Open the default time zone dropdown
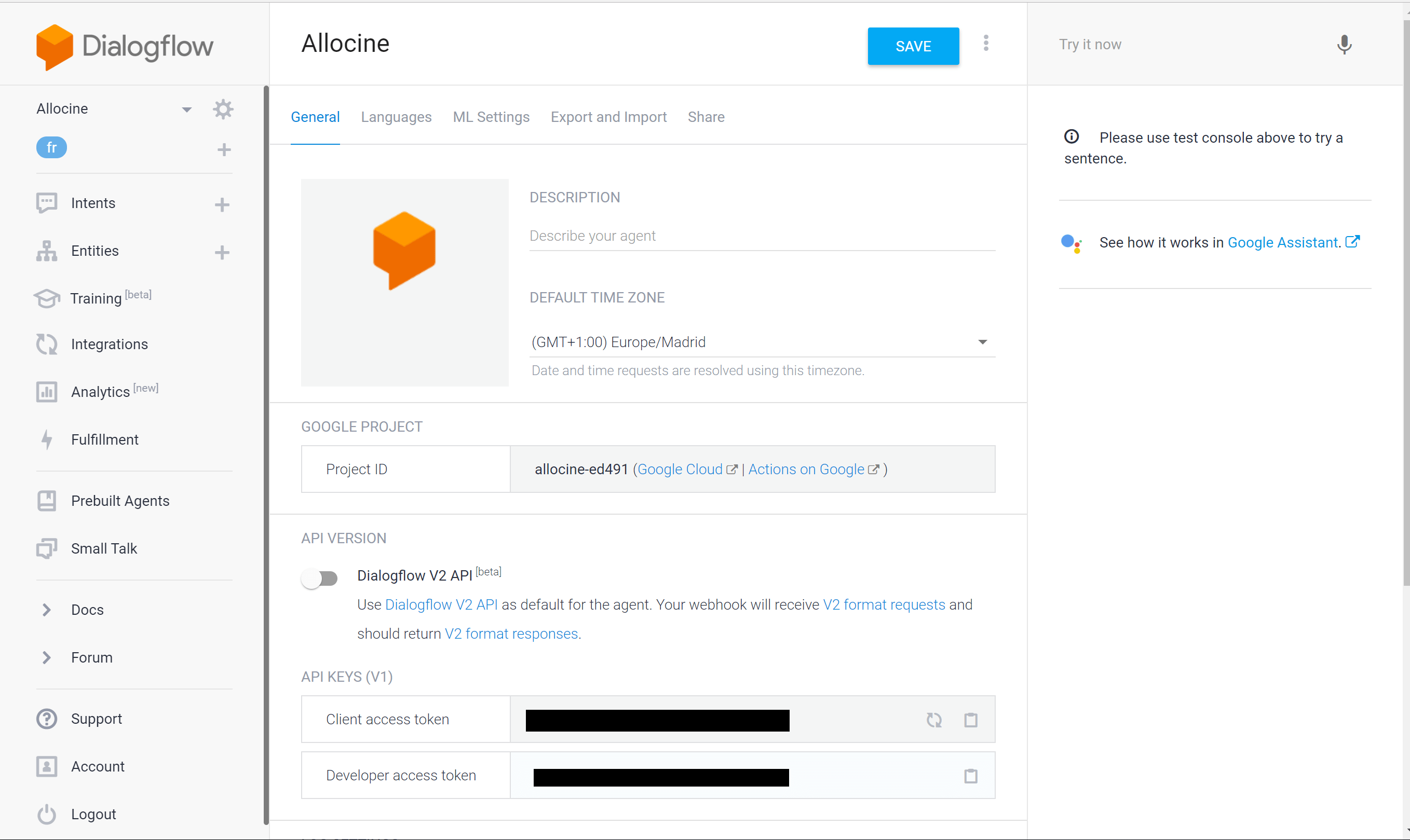The width and height of the screenshot is (1410, 840). (762, 342)
